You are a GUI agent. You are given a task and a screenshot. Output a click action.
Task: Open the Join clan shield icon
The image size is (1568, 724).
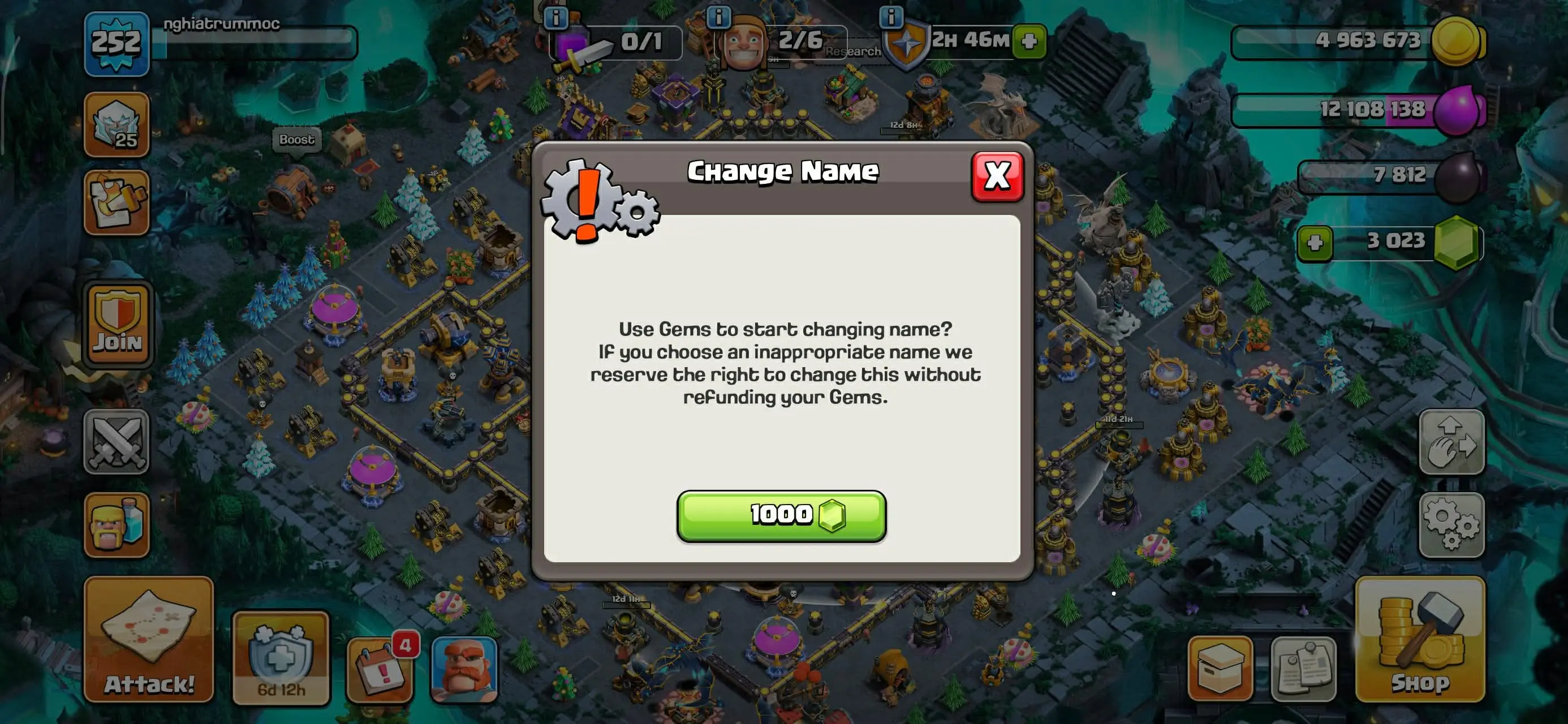point(118,325)
